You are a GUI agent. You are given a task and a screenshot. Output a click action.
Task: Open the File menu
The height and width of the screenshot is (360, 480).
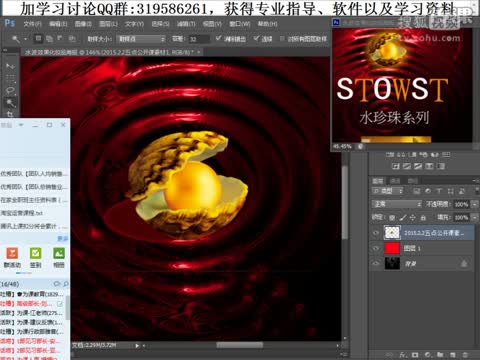pyautogui.click(x=32, y=24)
